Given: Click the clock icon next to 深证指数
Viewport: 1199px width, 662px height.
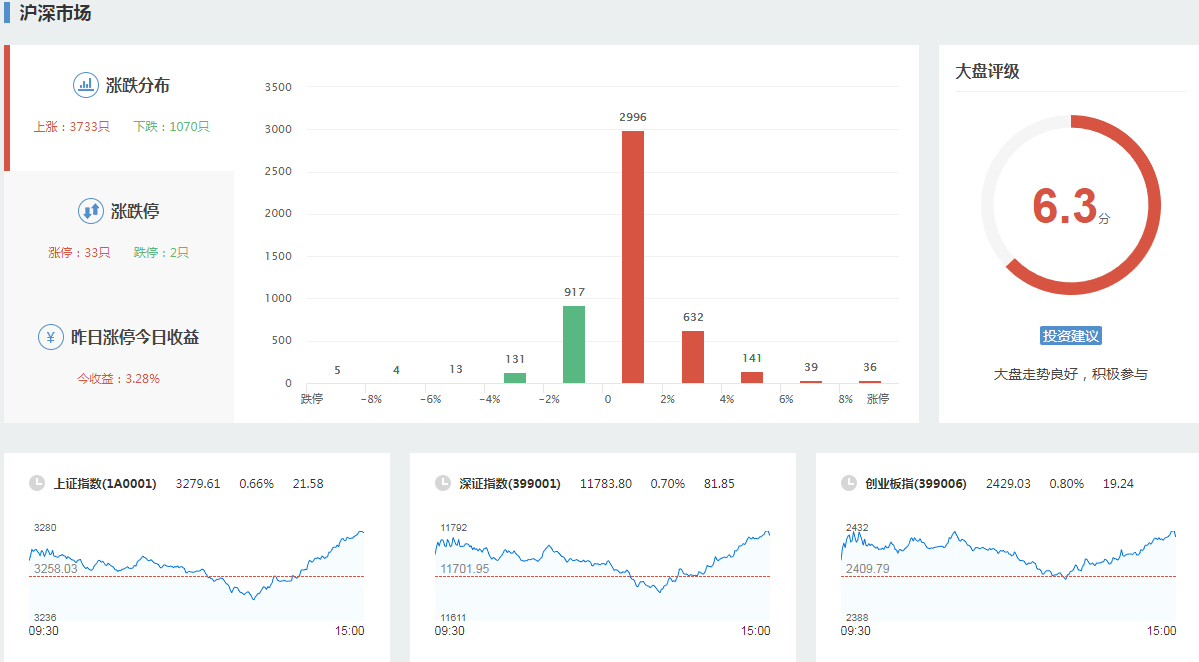Looking at the screenshot, I should [443, 484].
